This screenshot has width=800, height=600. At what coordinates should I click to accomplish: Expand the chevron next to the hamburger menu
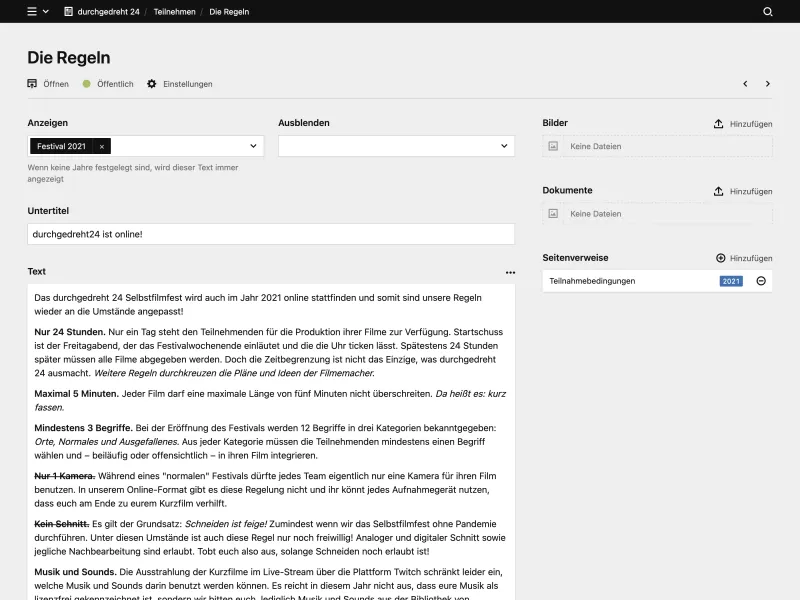coord(44,11)
